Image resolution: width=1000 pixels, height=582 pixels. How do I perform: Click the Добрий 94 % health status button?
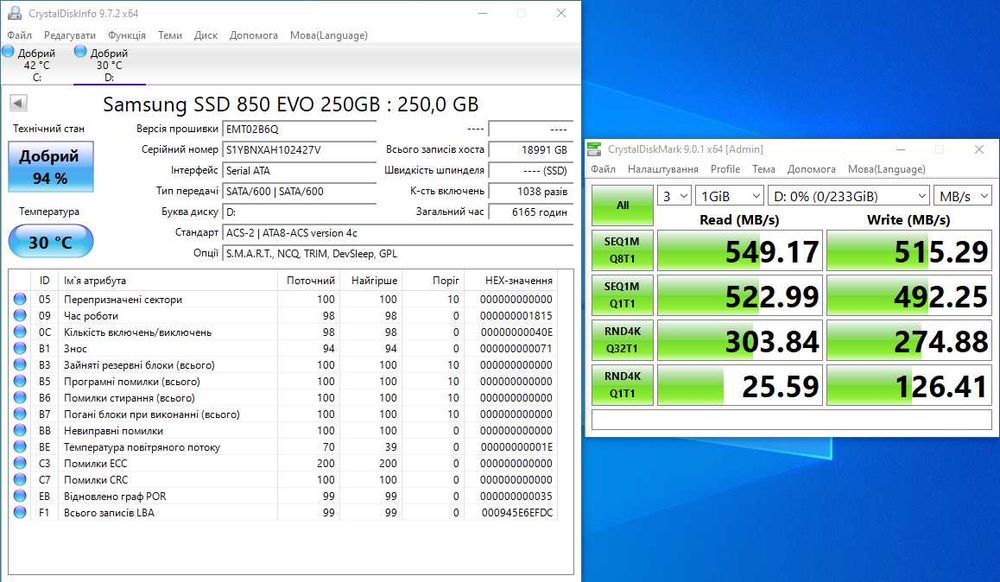click(51, 167)
